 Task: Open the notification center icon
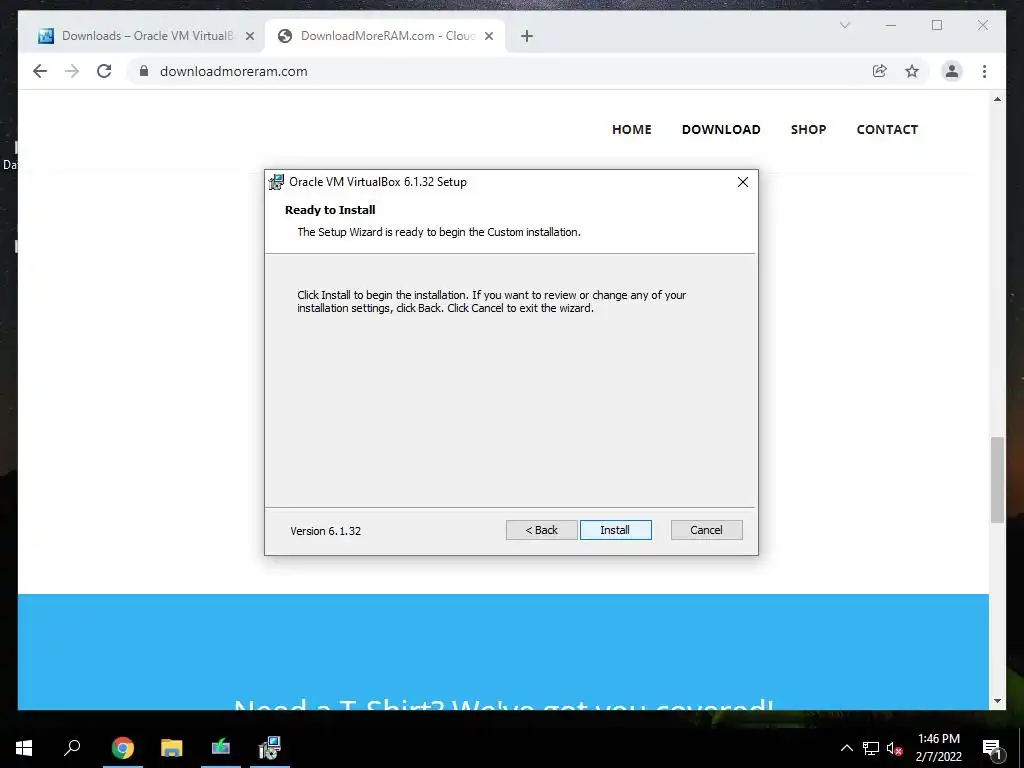coord(992,748)
